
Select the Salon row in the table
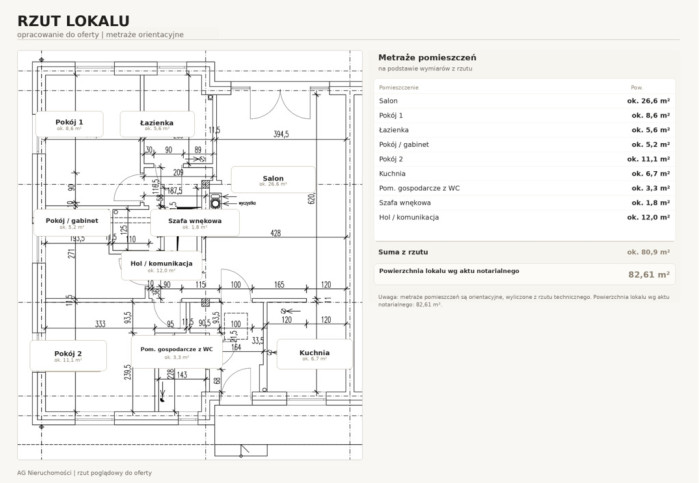pyautogui.click(x=524, y=101)
